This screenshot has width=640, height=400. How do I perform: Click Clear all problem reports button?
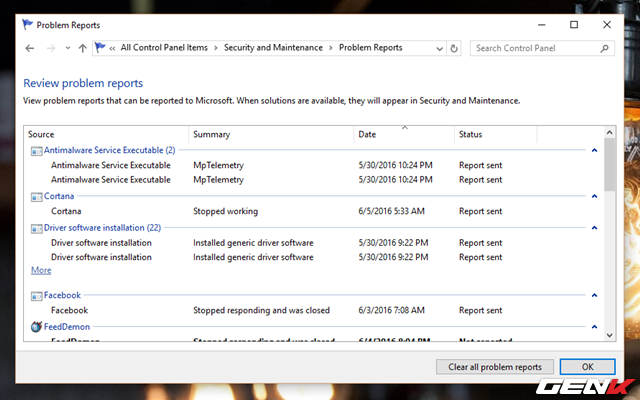click(495, 366)
